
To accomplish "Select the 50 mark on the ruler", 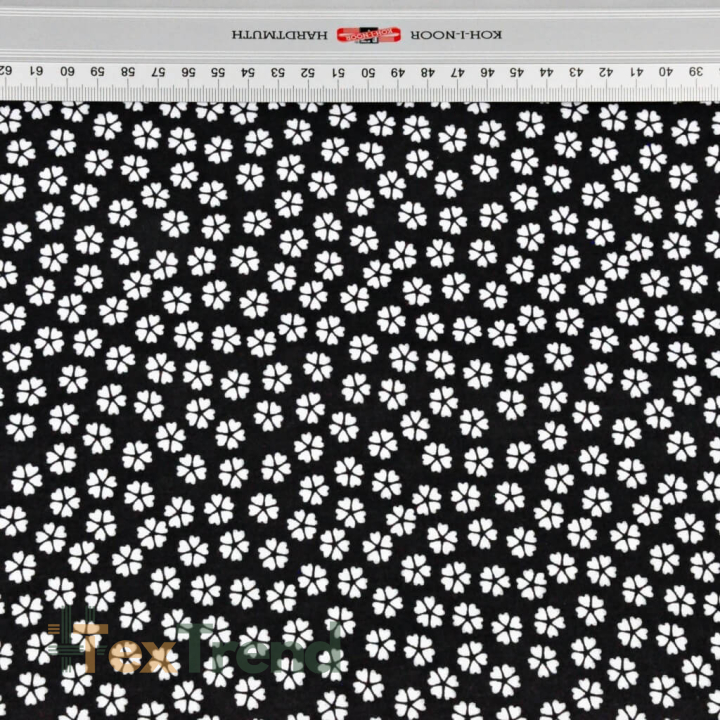I will [368, 73].
